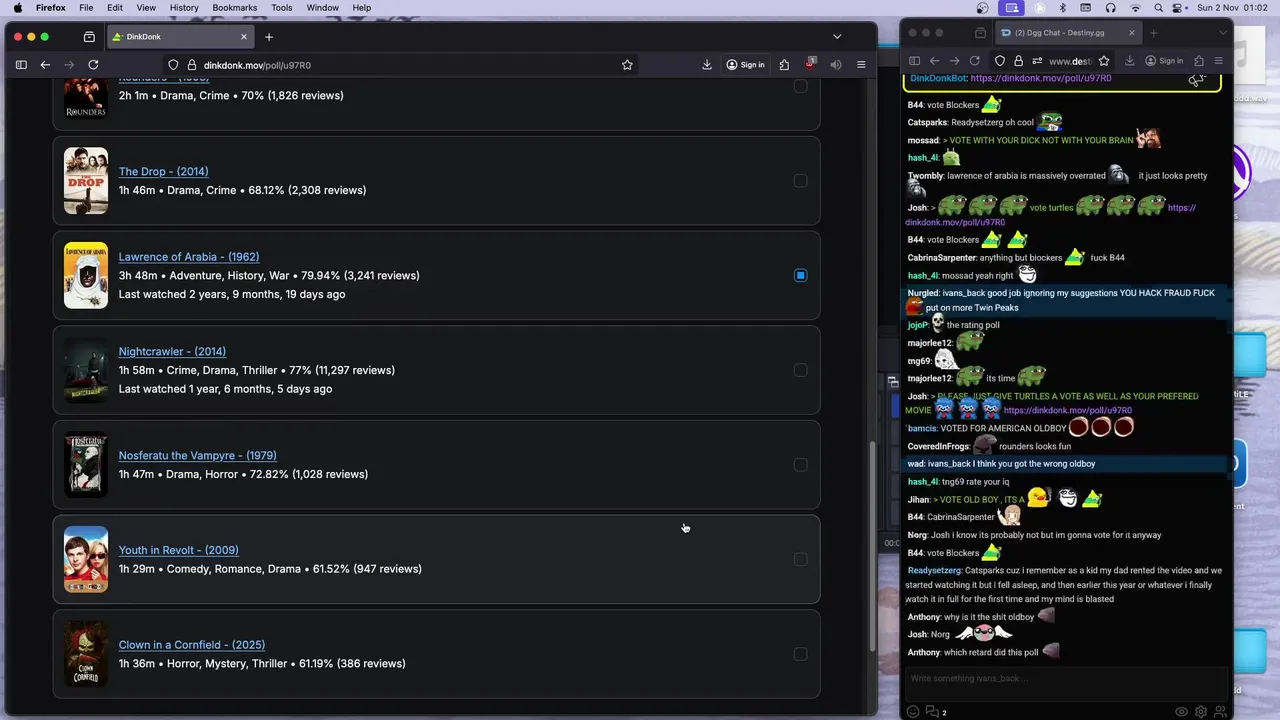Check the Nightcrawler vote checkbox
The width and height of the screenshot is (1280, 720).
800,370
